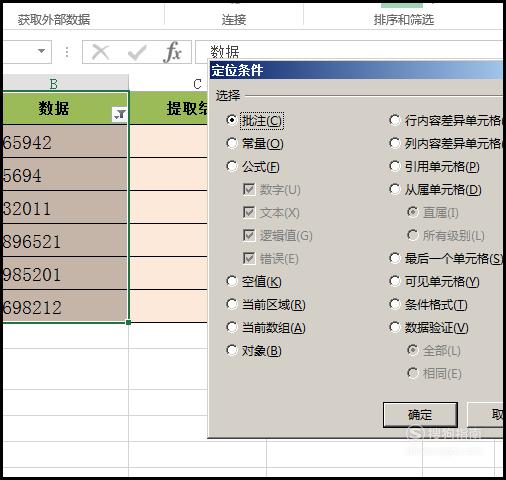This screenshot has width=506, height=480.
Task: Click the cell containing 5694
Action: (66, 174)
